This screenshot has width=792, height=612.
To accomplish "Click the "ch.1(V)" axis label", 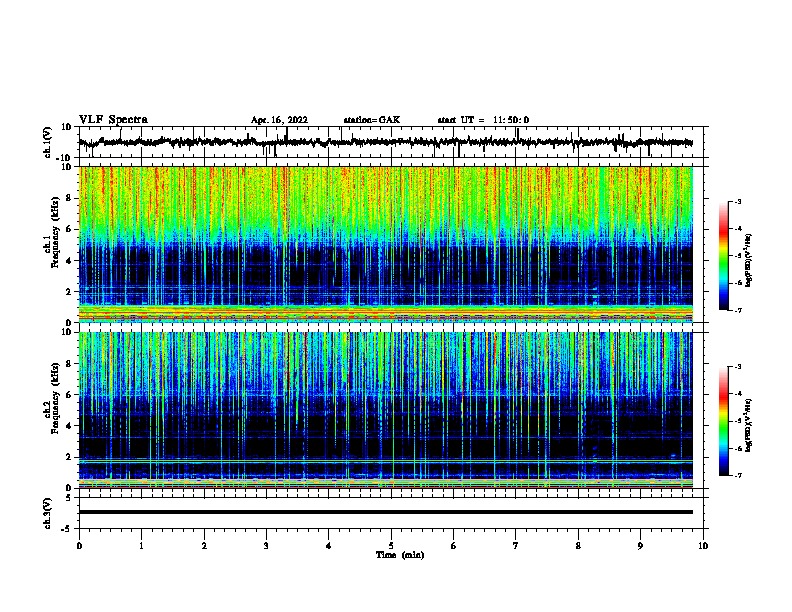I will (x=48, y=142).
